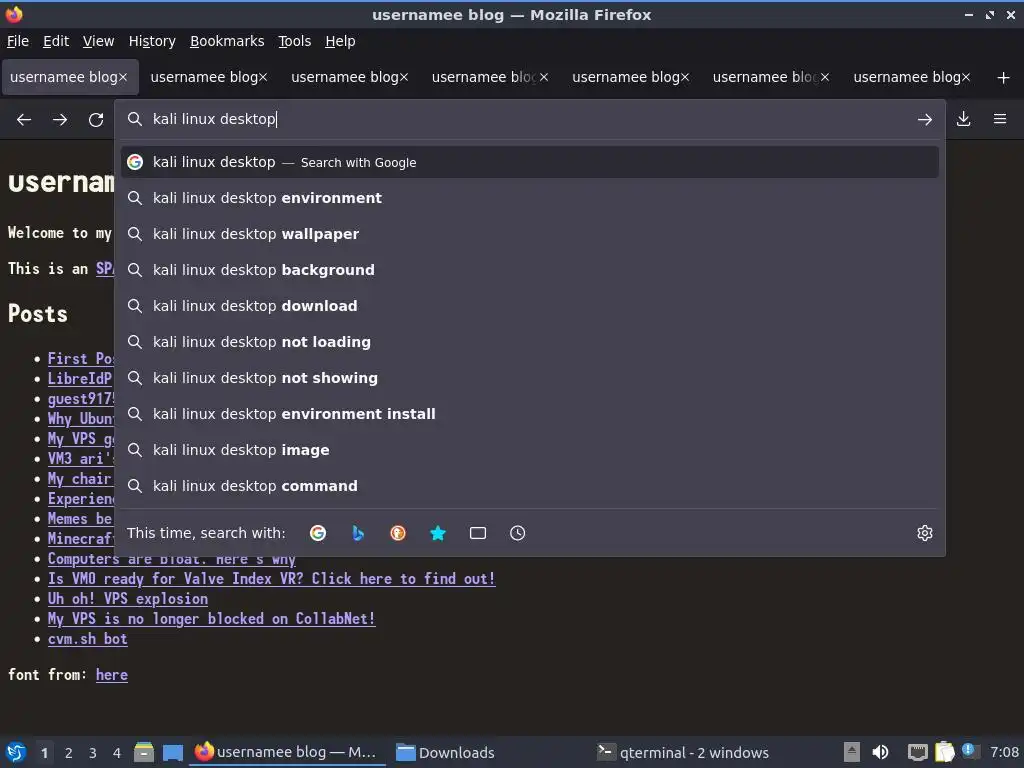
Task: Select 'kali linux desktop — Search with Google'
Action: coord(530,162)
